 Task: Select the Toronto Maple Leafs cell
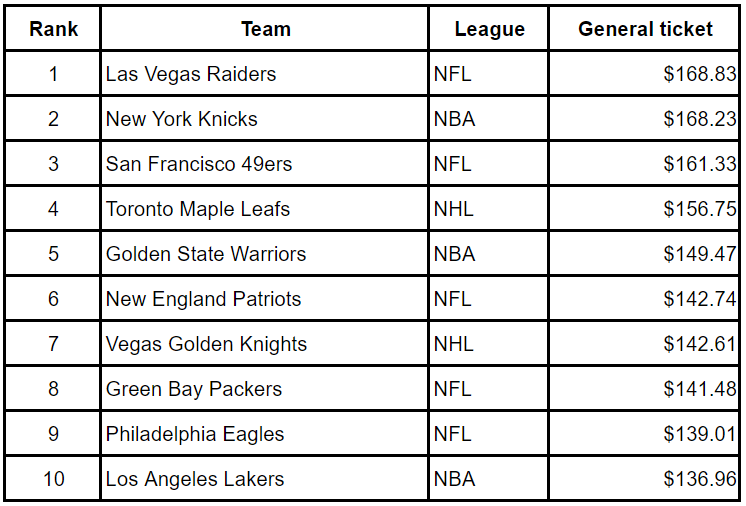point(198,209)
